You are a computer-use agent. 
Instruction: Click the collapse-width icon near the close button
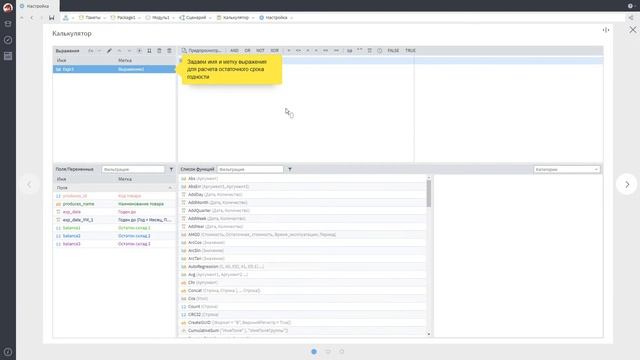click(606, 30)
